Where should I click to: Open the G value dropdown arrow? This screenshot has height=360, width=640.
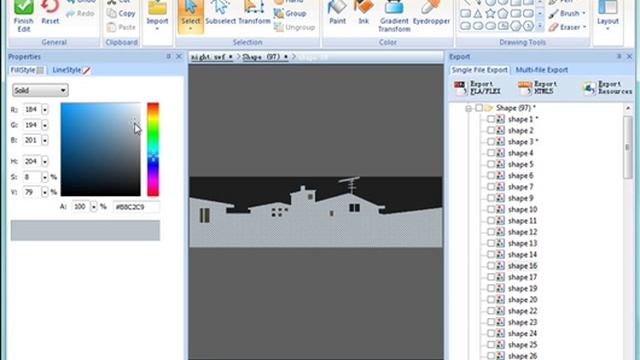coord(44,125)
